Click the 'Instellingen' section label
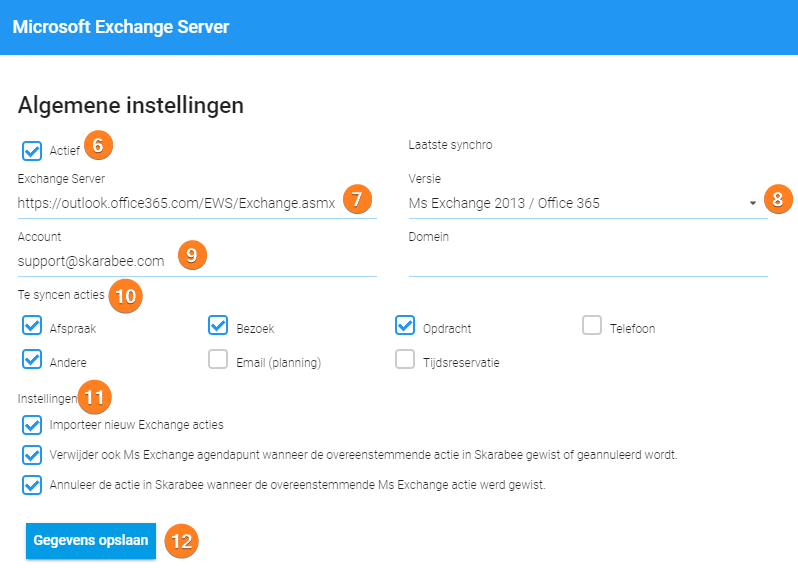Viewport: 798px width, 576px height. [48, 398]
